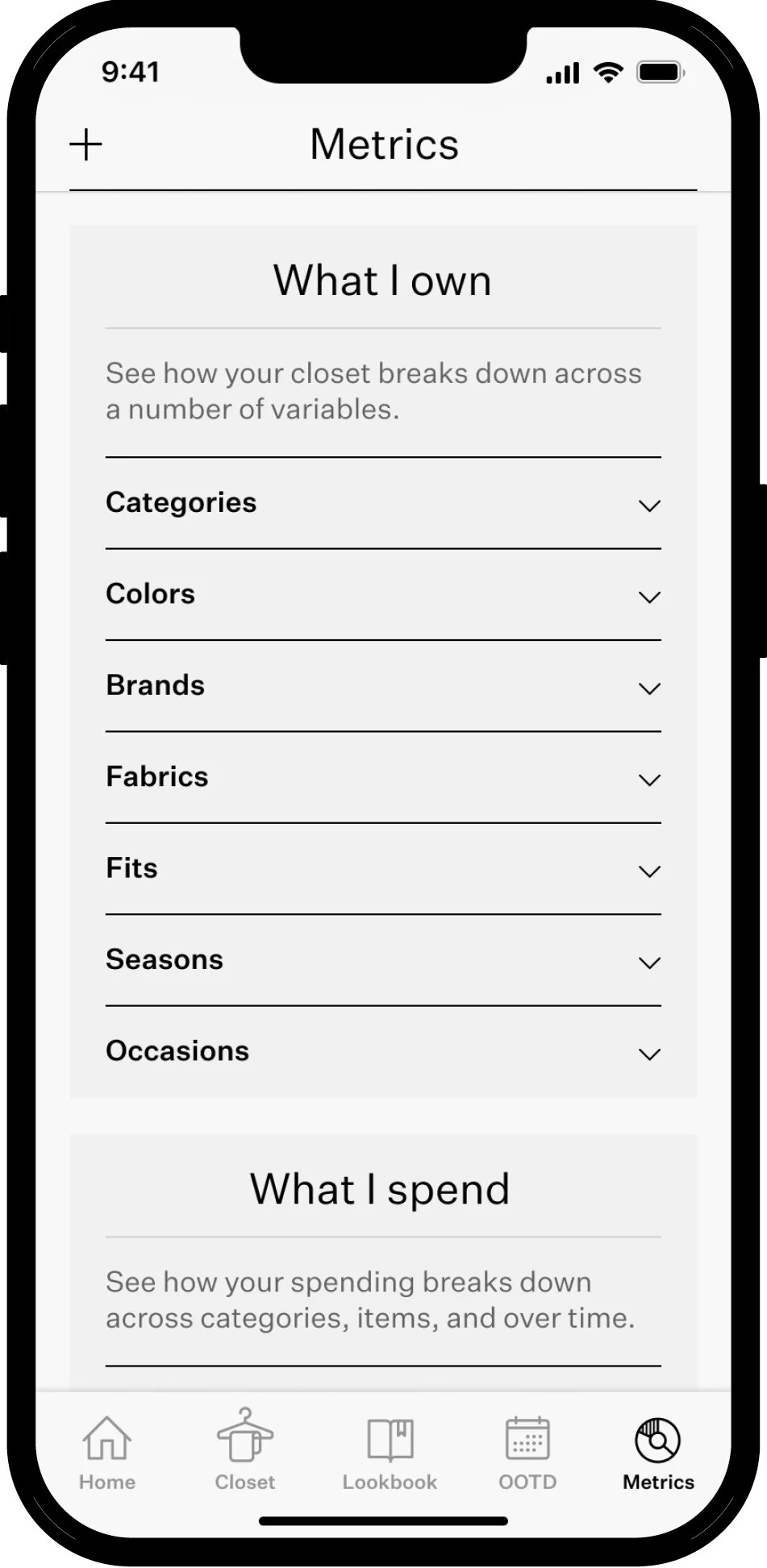Open the Closet hanger icon
This screenshot has height=1568, width=767.
click(245, 1435)
